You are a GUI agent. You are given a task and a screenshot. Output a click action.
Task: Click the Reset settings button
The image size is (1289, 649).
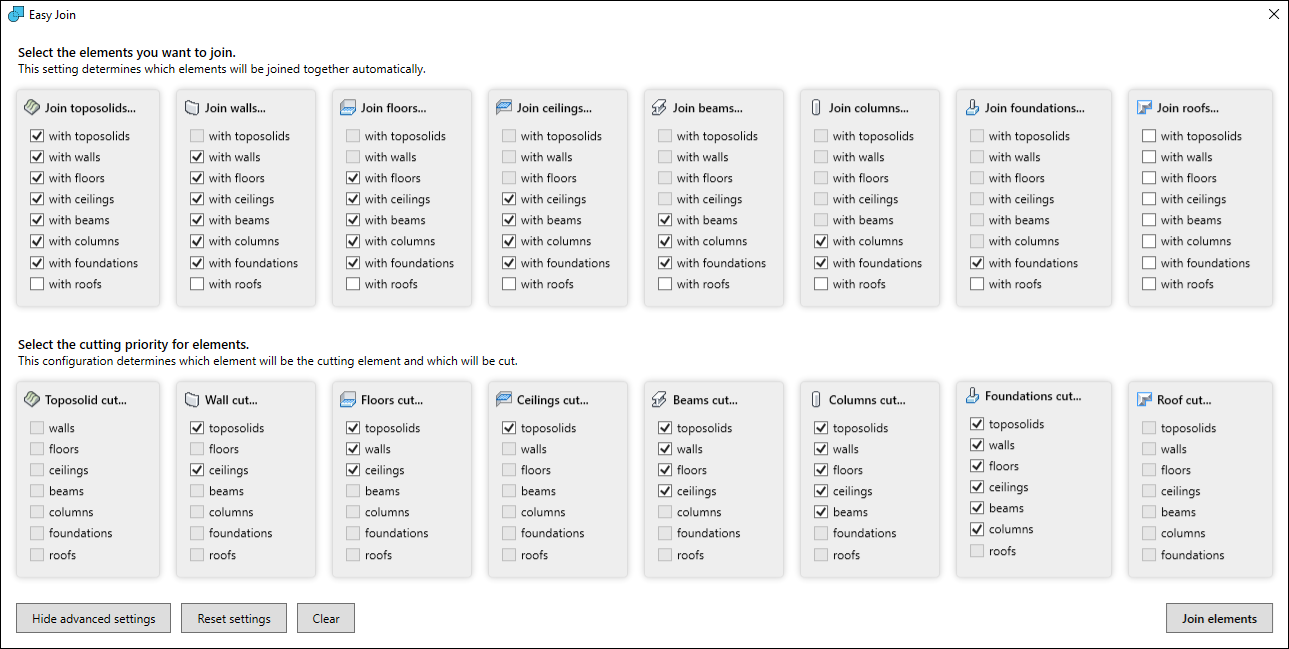tap(234, 618)
